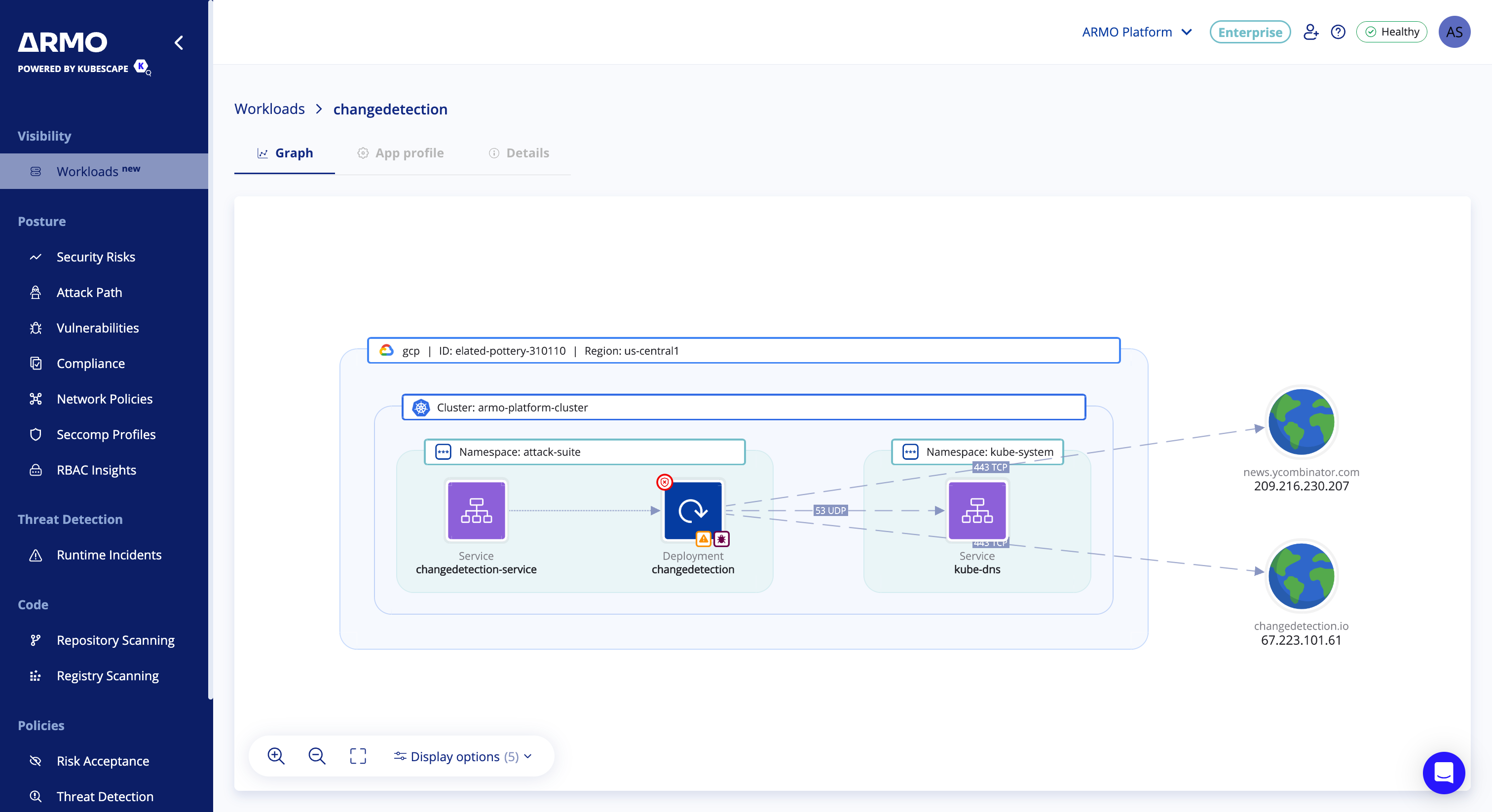The image size is (1492, 812).
Task: Click the Runtime Incidents warning triangle icon
Action: pyautogui.click(x=36, y=555)
